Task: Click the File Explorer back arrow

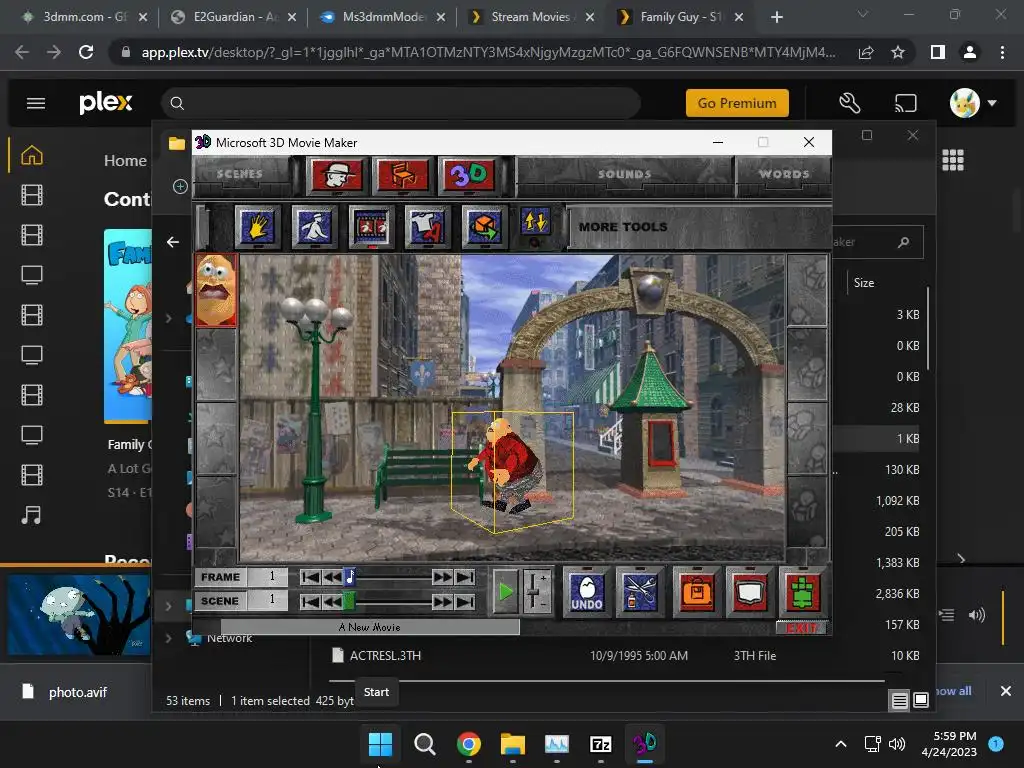Action: tap(173, 242)
